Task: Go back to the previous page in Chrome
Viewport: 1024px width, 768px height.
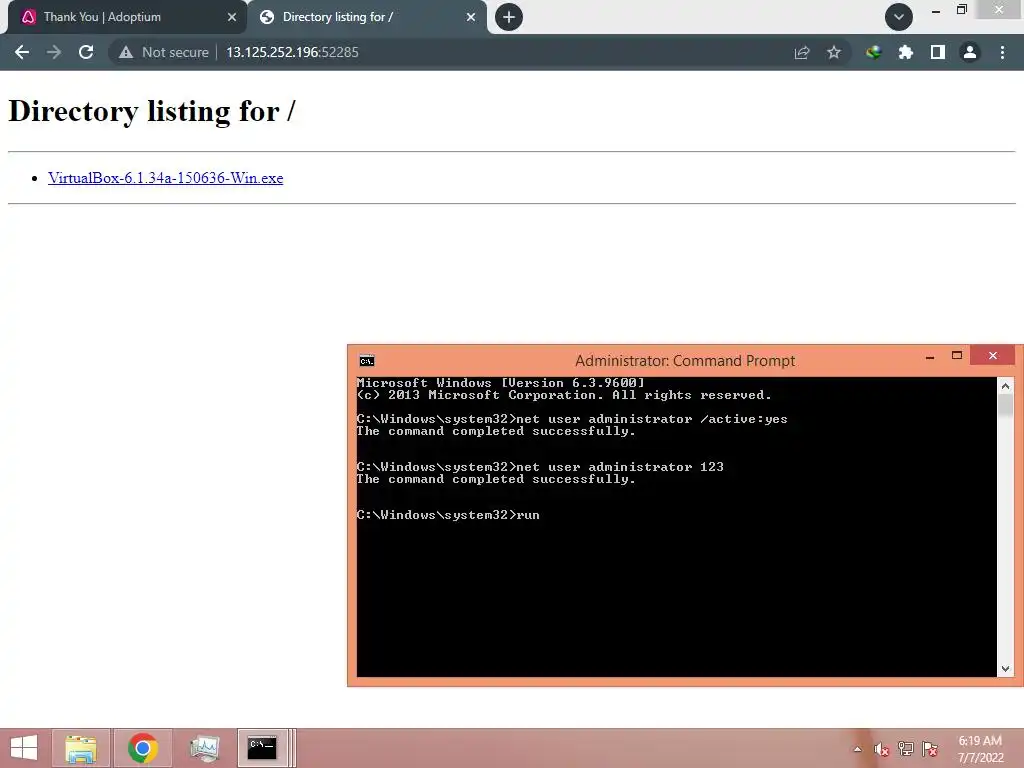Action: pyautogui.click(x=22, y=52)
